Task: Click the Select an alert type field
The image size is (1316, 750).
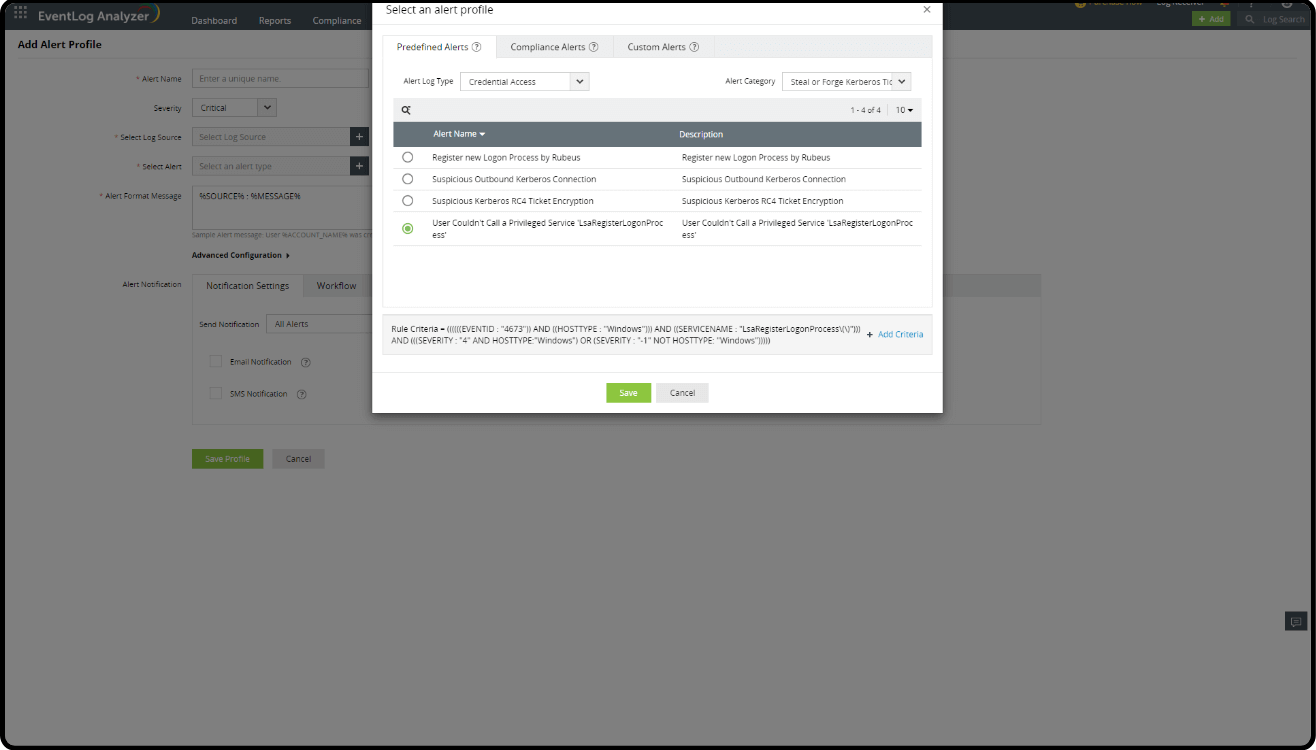Action: [x=271, y=166]
